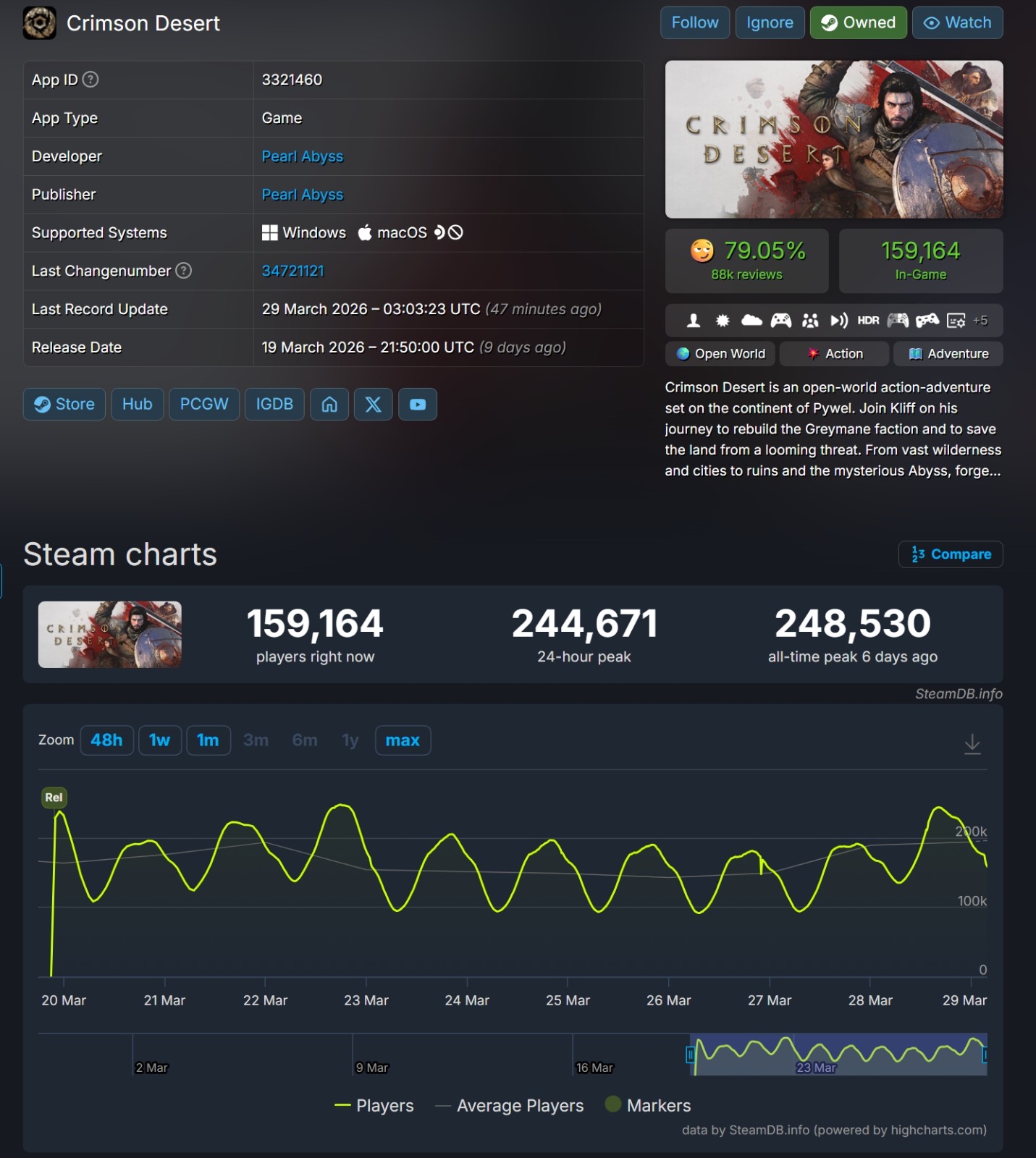
Task: Click the Adventure tag
Action: coord(948,354)
